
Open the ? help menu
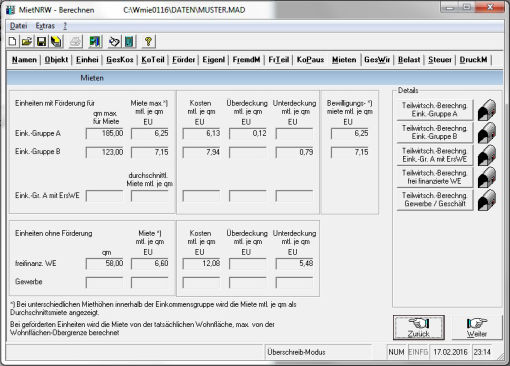point(65,26)
